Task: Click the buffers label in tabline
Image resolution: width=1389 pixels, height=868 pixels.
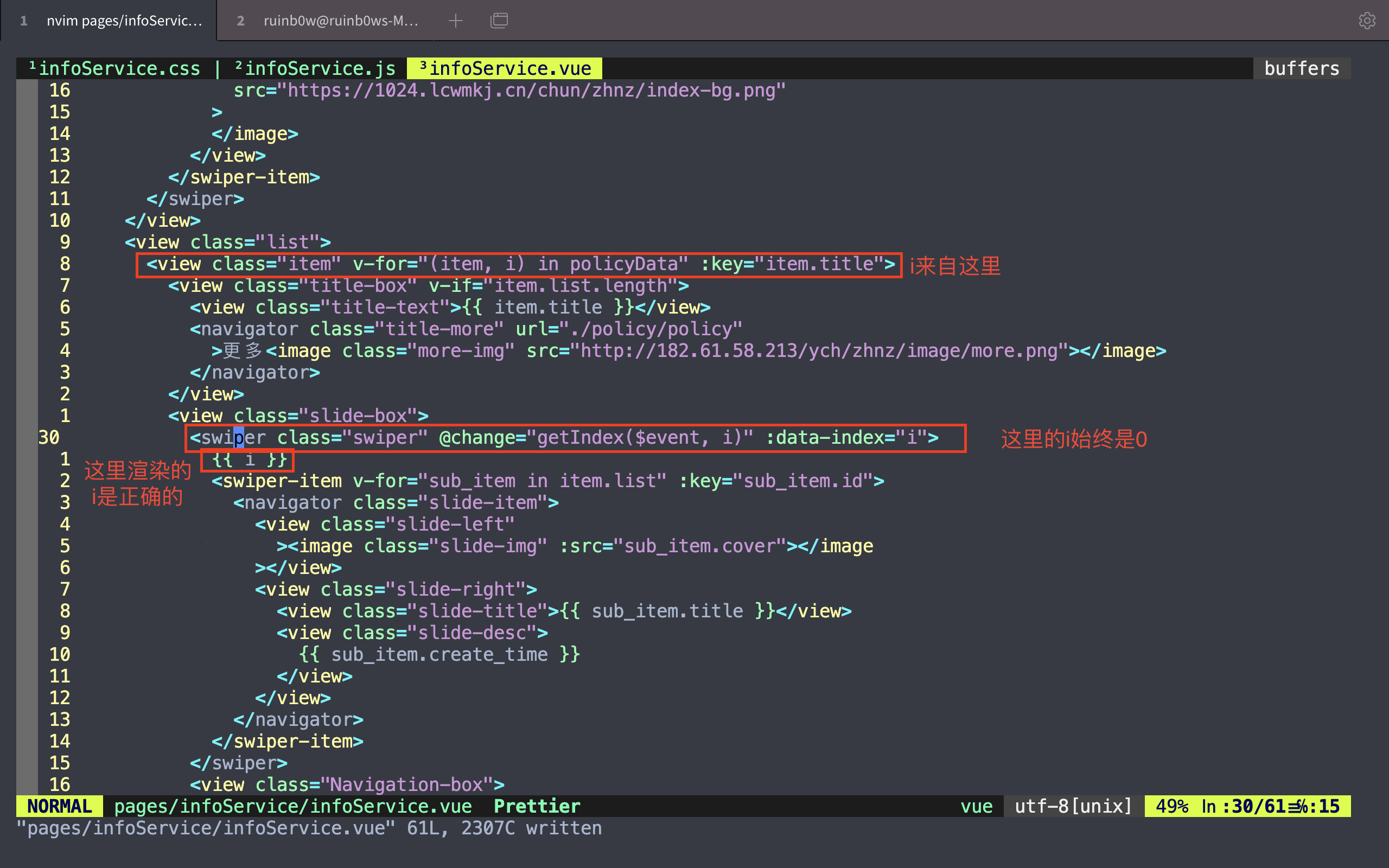Action: (1301, 69)
